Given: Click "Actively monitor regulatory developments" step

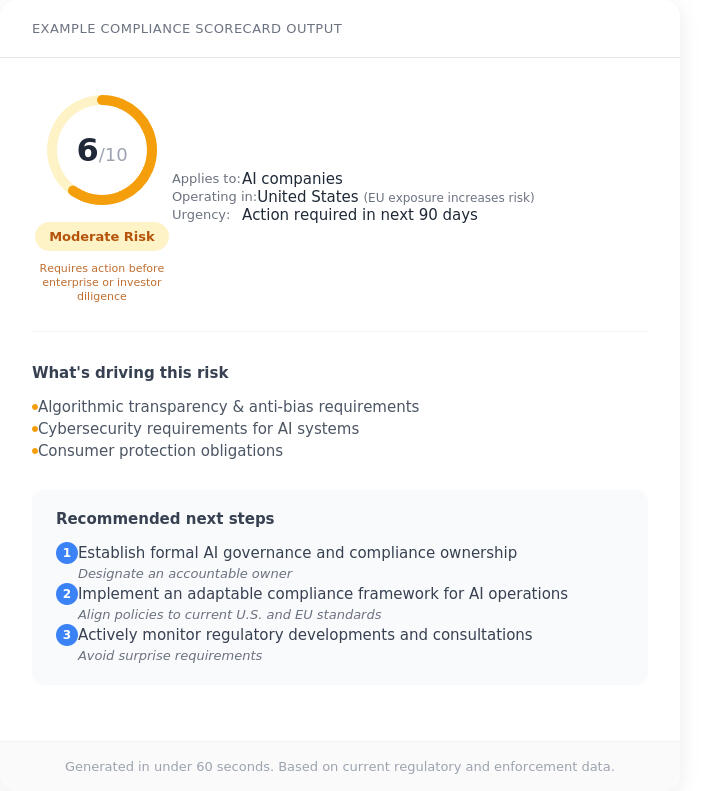Looking at the screenshot, I should (x=305, y=635).
